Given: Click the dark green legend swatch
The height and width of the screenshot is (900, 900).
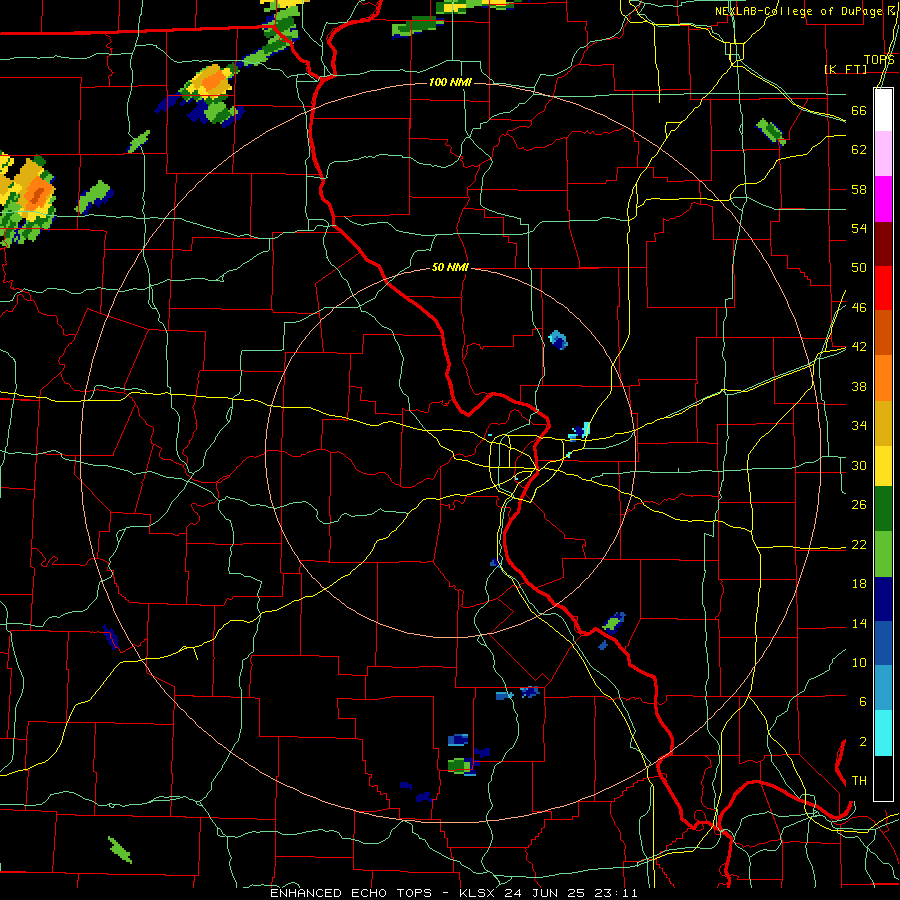Looking at the screenshot, I should pyautogui.click(x=883, y=509).
